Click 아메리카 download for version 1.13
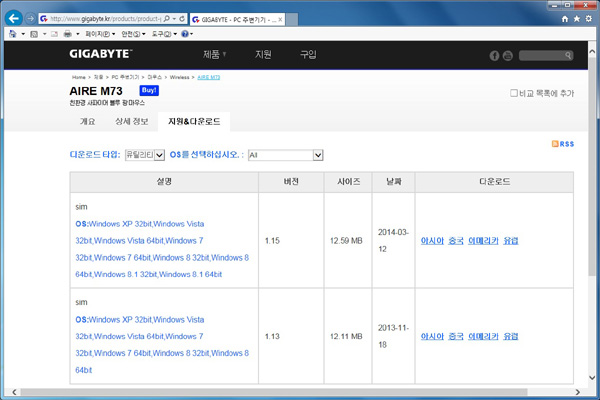The height and width of the screenshot is (400, 600). [x=483, y=336]
